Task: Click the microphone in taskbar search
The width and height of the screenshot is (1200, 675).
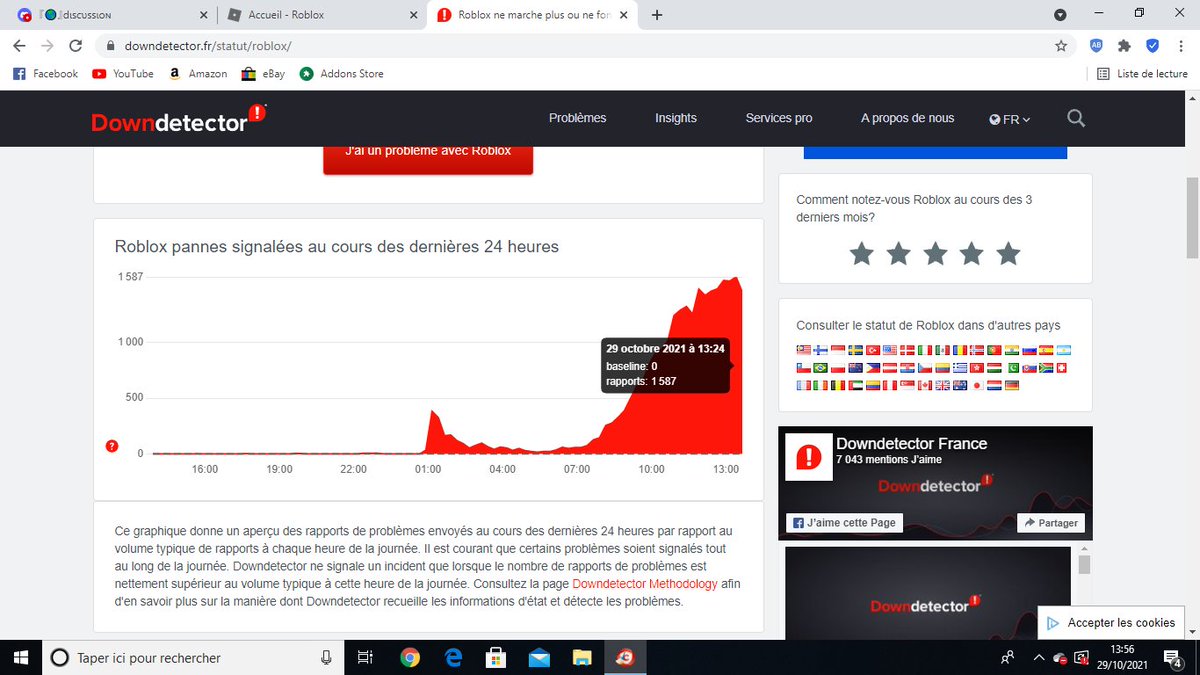Action: (326, 657)
